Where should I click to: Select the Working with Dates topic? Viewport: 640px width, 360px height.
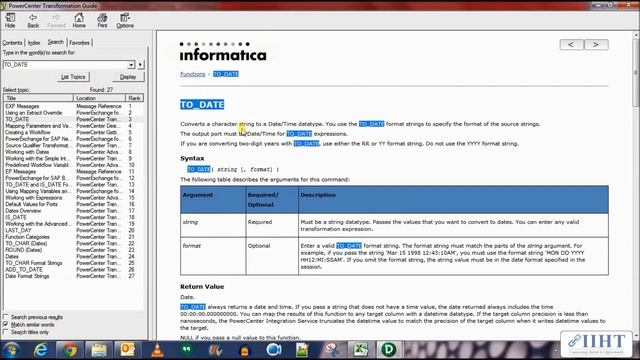tap(27, 152)
